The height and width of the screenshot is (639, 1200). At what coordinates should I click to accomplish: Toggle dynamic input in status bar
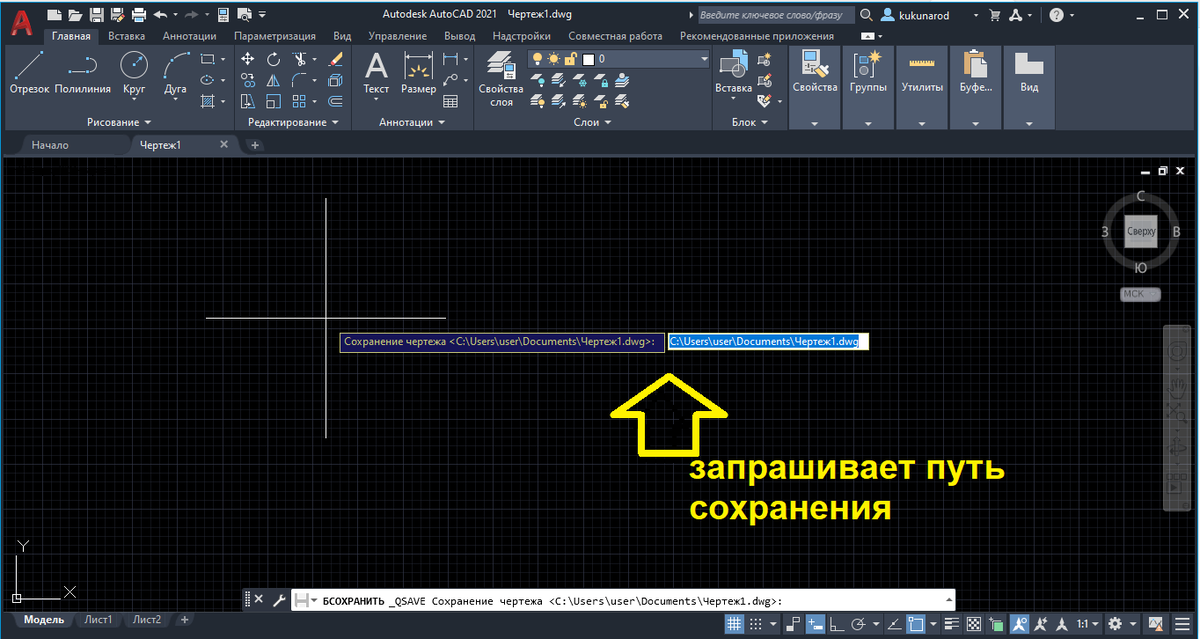click(x=815, y=623)
